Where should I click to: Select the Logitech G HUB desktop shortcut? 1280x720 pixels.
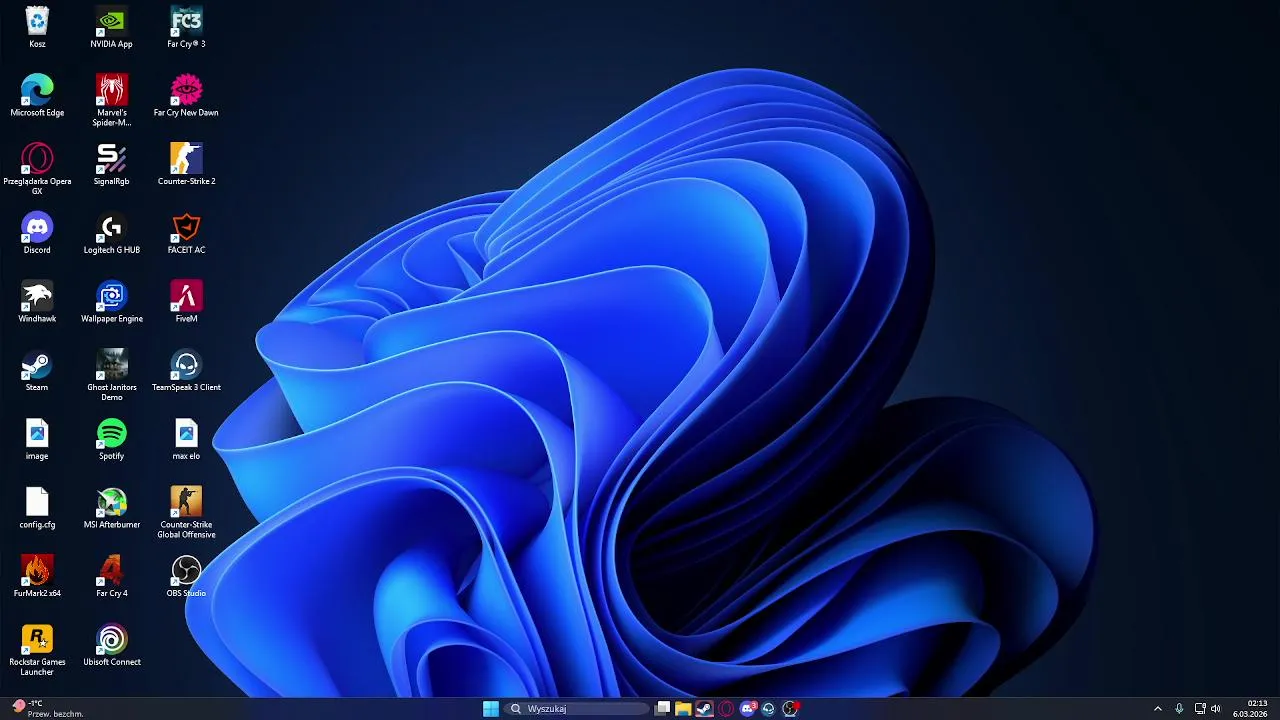[111, 233]
